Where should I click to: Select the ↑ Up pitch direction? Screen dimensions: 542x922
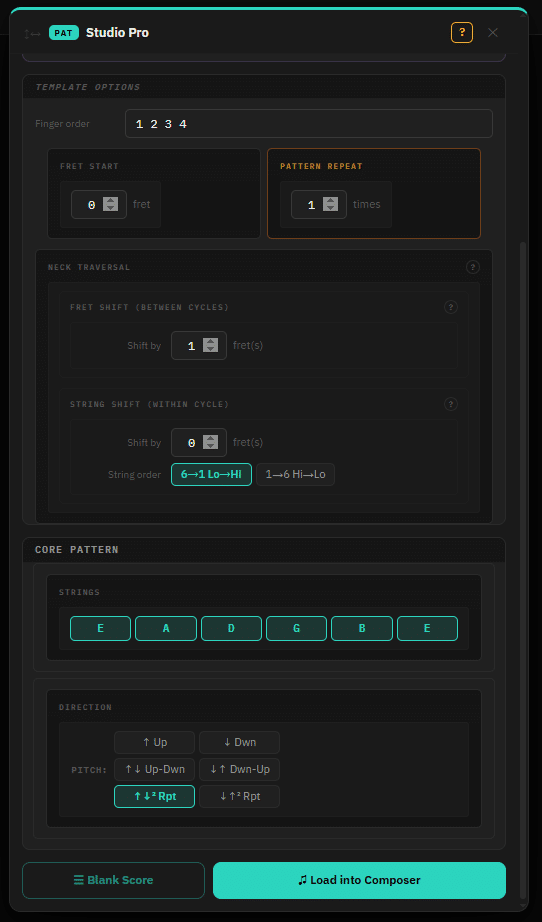(x=155, y=742)
